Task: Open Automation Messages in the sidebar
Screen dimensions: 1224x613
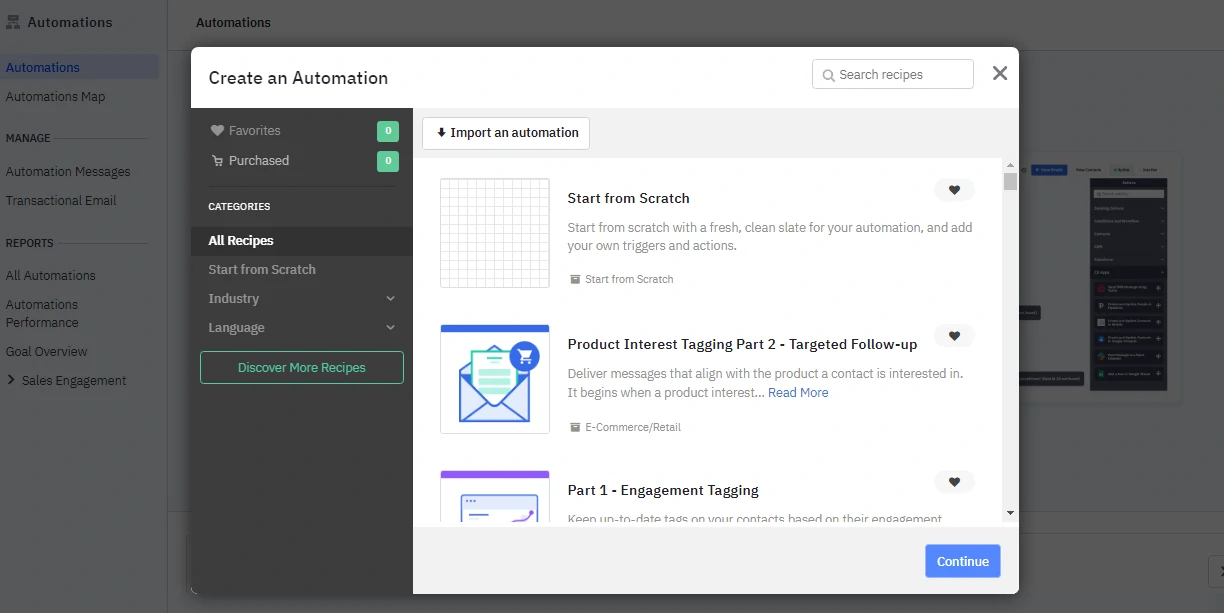Action: [x=68, y=172]
